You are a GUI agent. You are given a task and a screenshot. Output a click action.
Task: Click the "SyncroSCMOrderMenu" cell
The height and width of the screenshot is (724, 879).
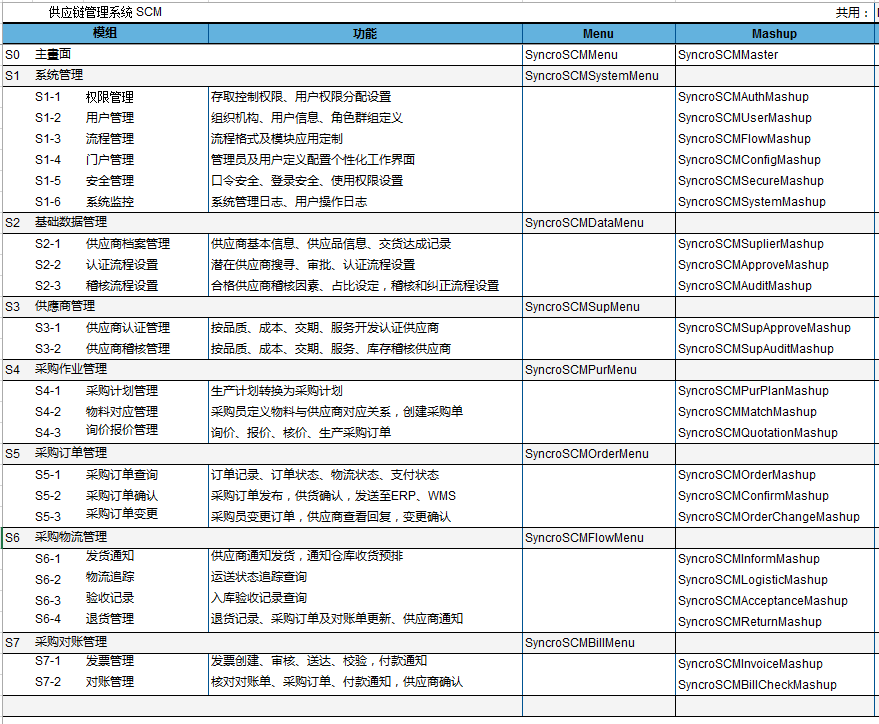[586, 454]
